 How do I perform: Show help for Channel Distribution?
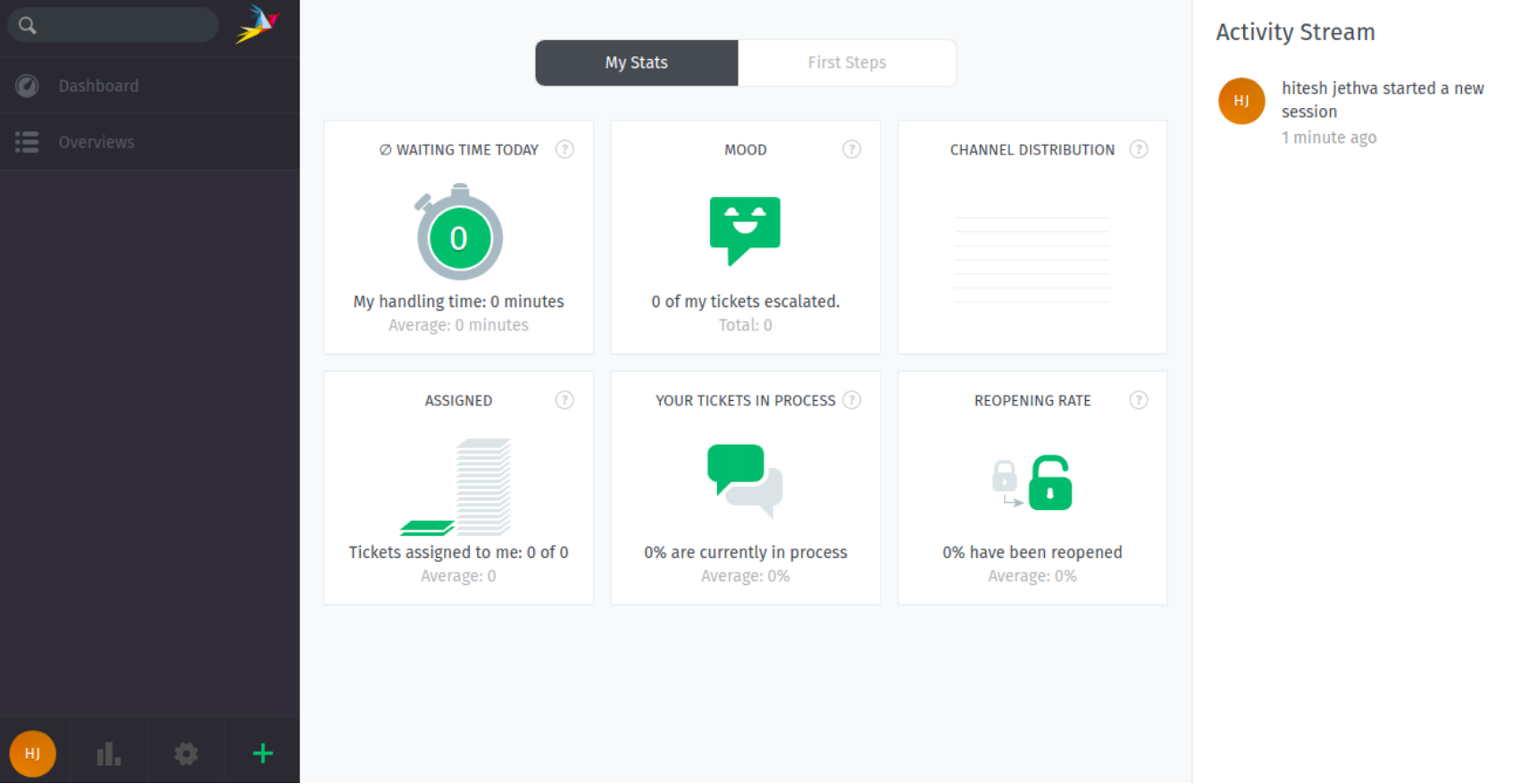pyautogui.click(x=1138, y=149)
